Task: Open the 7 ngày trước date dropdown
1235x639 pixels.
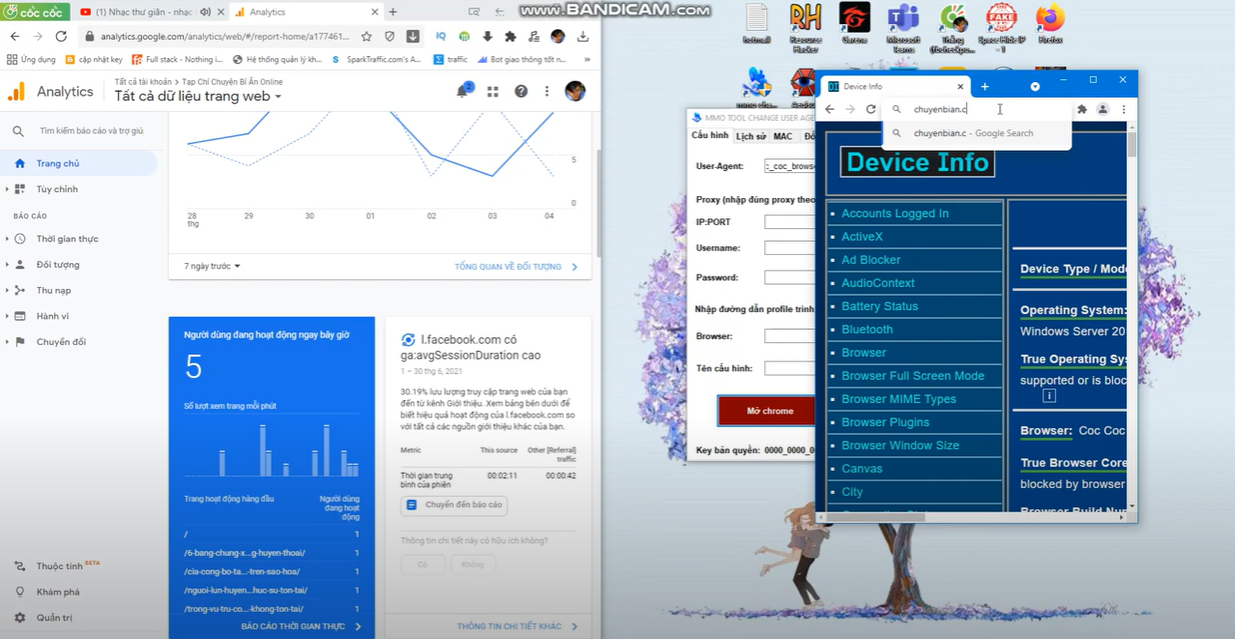Action: pos(212,266)
